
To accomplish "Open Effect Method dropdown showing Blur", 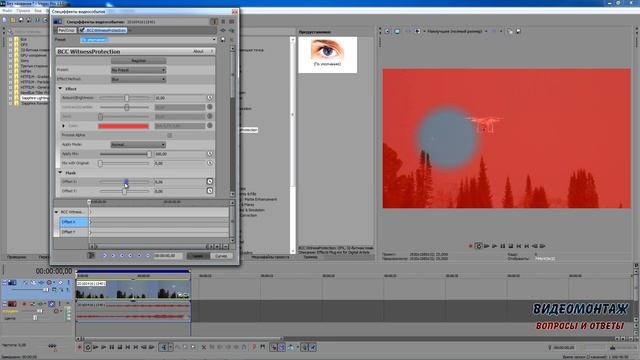I will coord(138,79).
